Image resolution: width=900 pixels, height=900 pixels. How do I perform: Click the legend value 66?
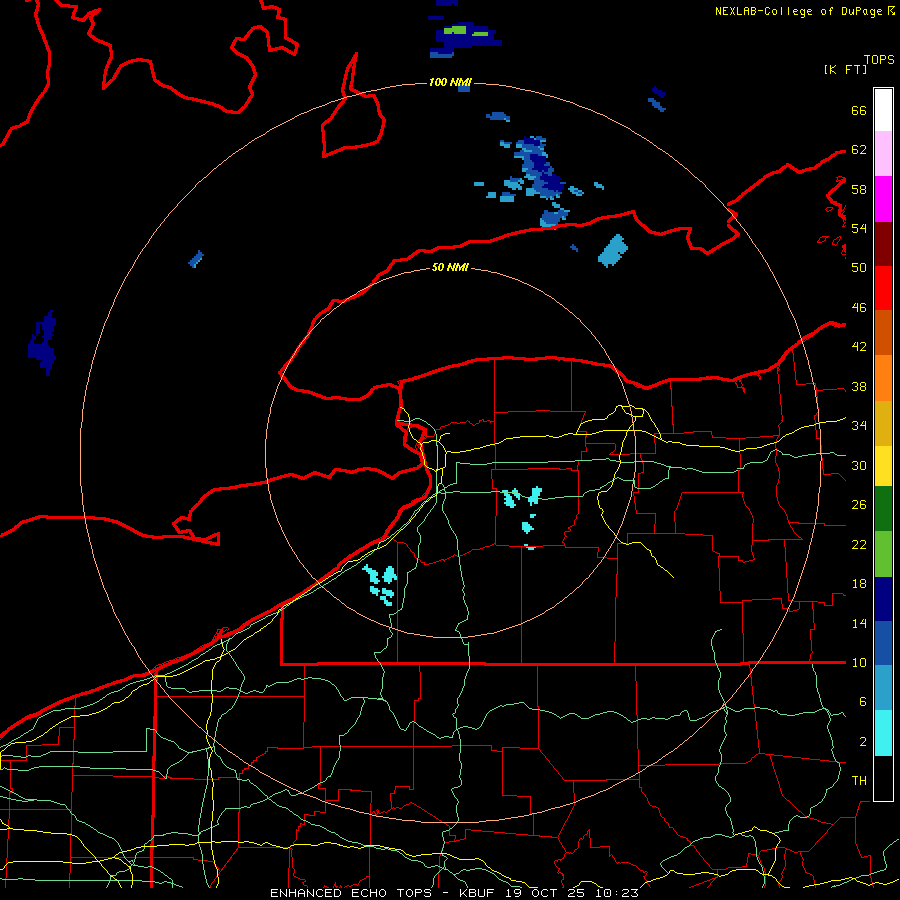[x=859, y=110]
